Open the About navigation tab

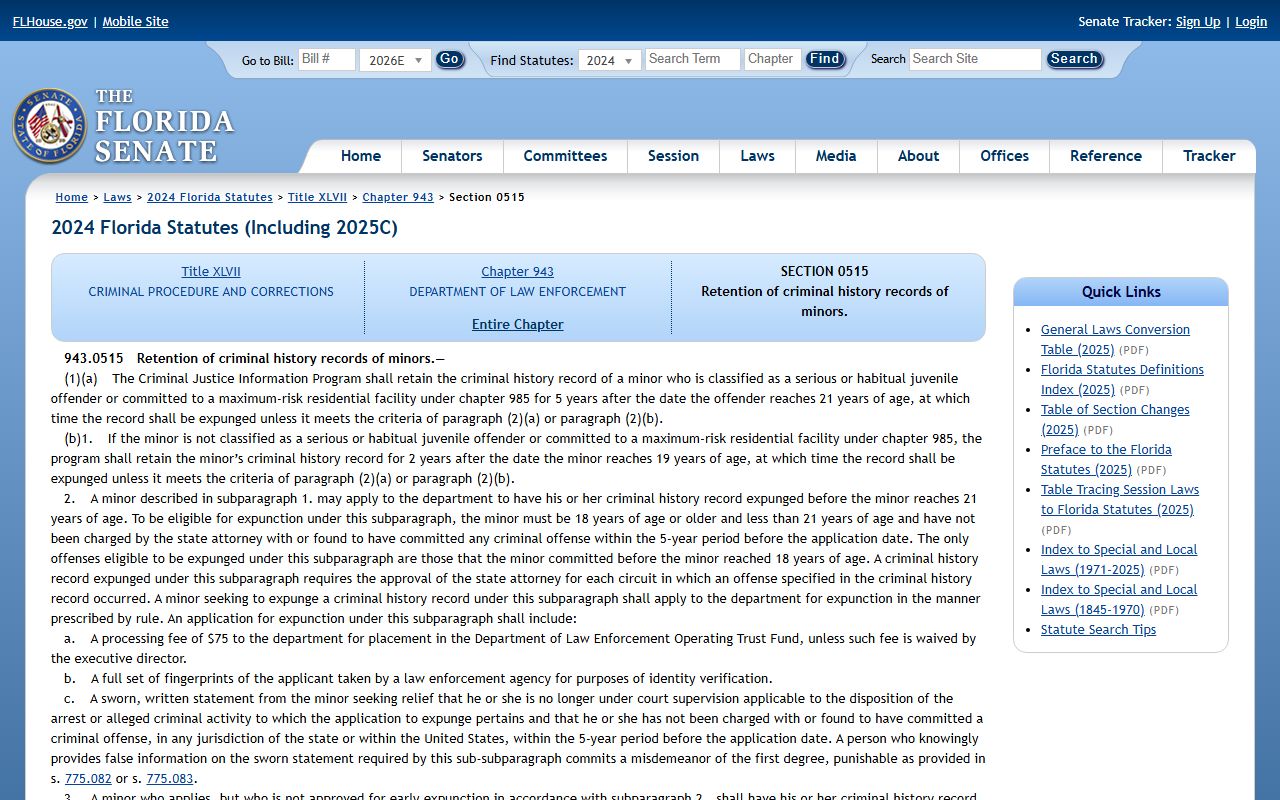[x=918, y=156]
